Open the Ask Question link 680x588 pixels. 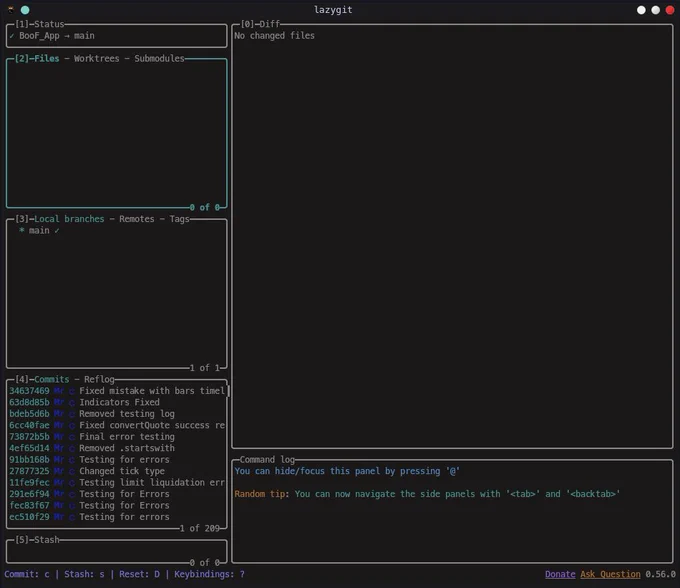(610, 575)
